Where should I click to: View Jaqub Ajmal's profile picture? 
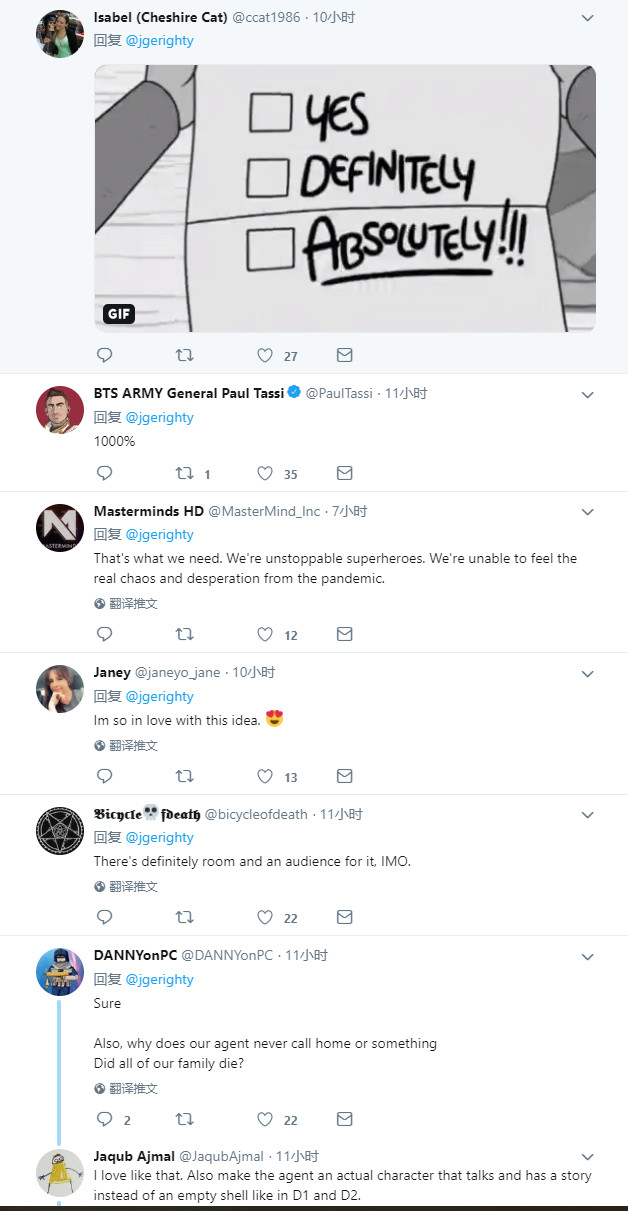(60, 1173)
